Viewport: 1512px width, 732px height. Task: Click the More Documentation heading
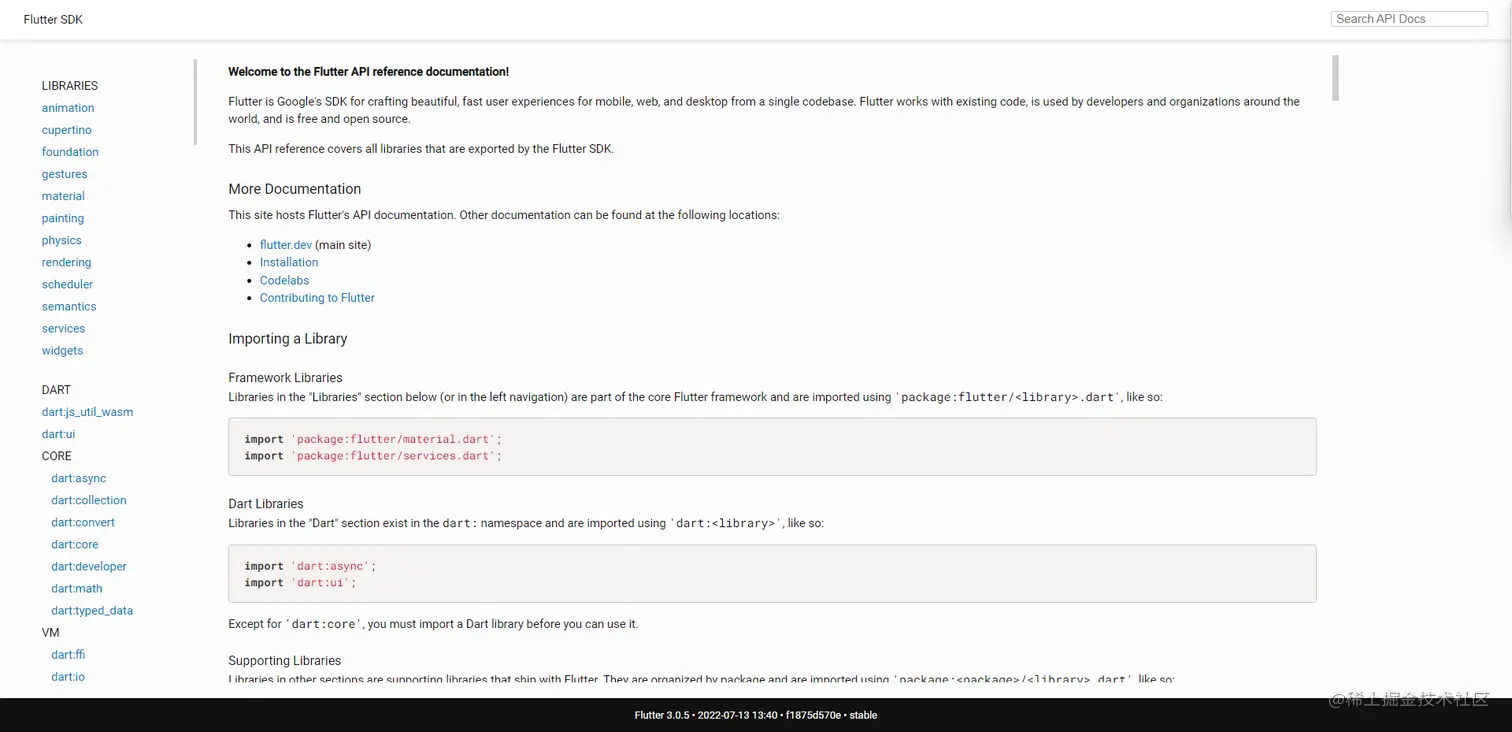point(294,189)
